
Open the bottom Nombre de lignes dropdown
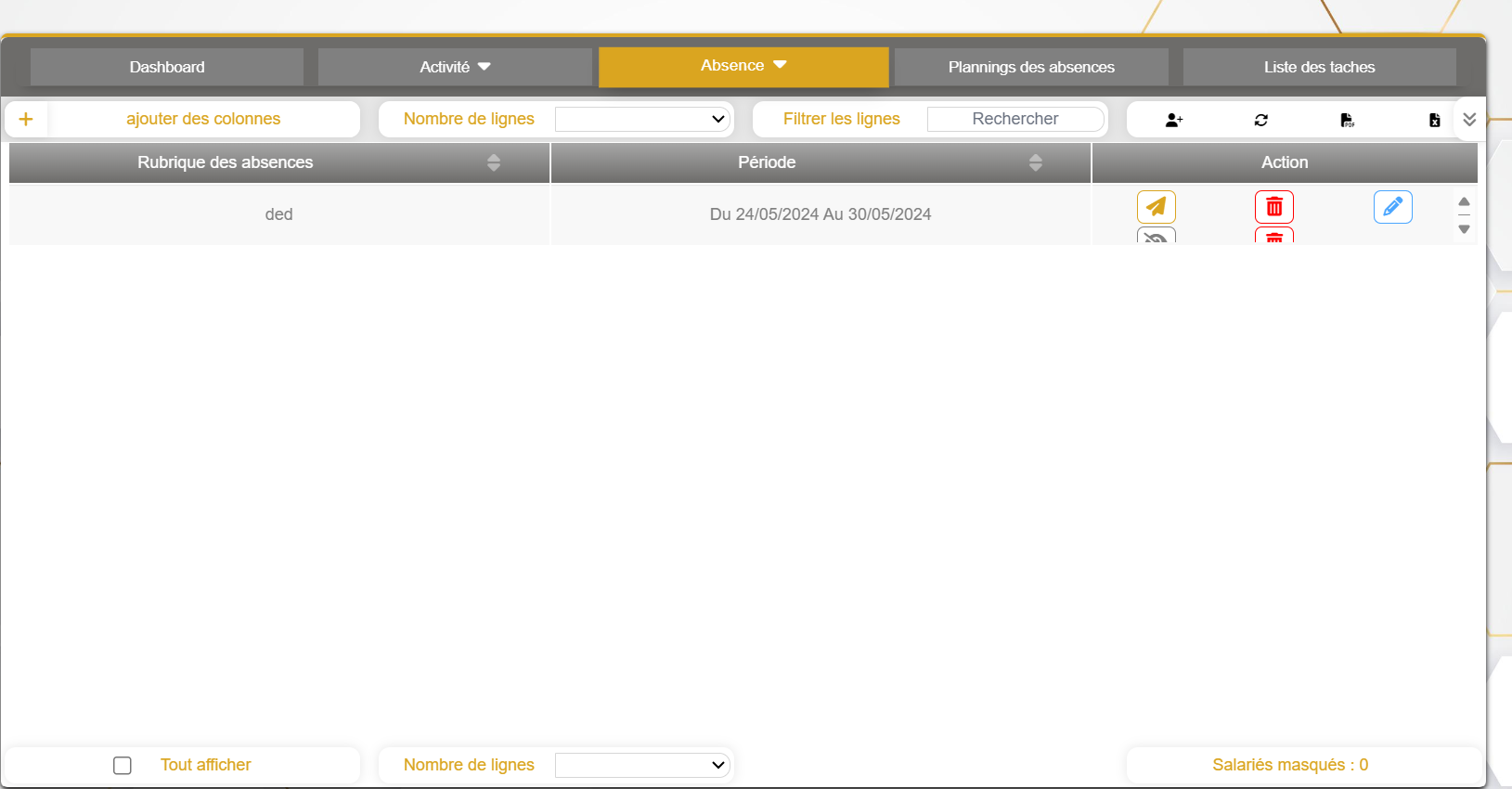[642, 765]
